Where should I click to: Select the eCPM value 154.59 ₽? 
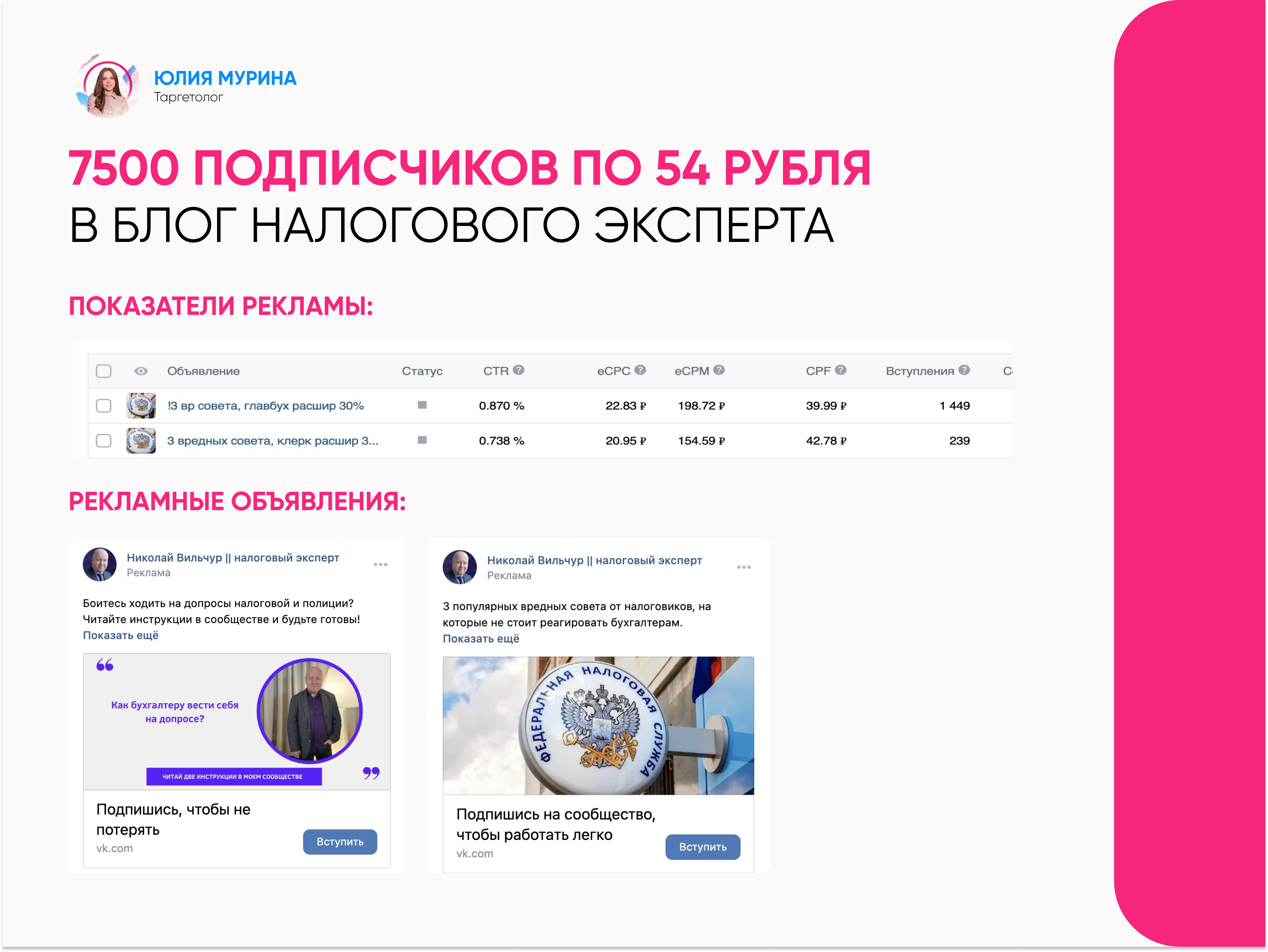point(702,441)
